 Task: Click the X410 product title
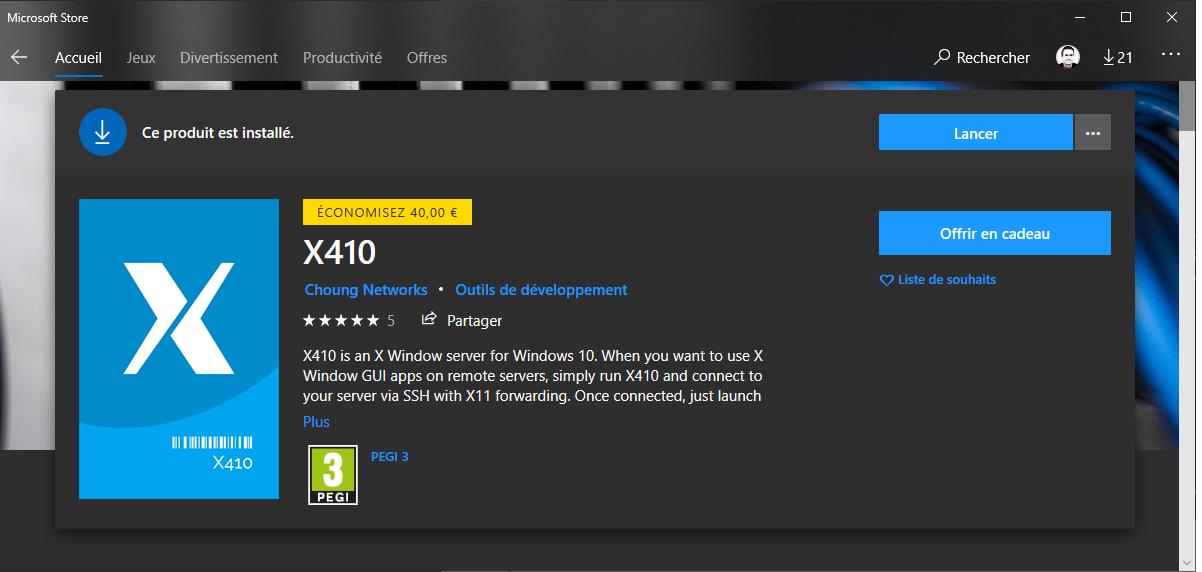(x=339, y=253)
